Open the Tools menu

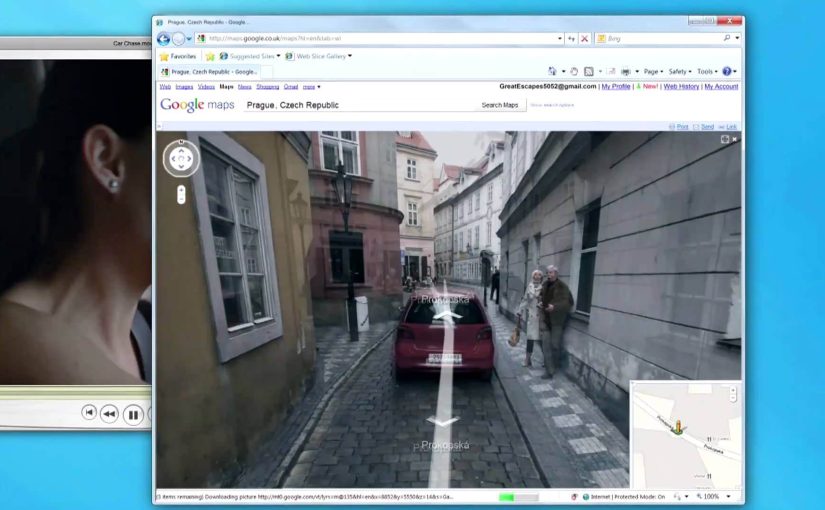[x=707, y=72]
